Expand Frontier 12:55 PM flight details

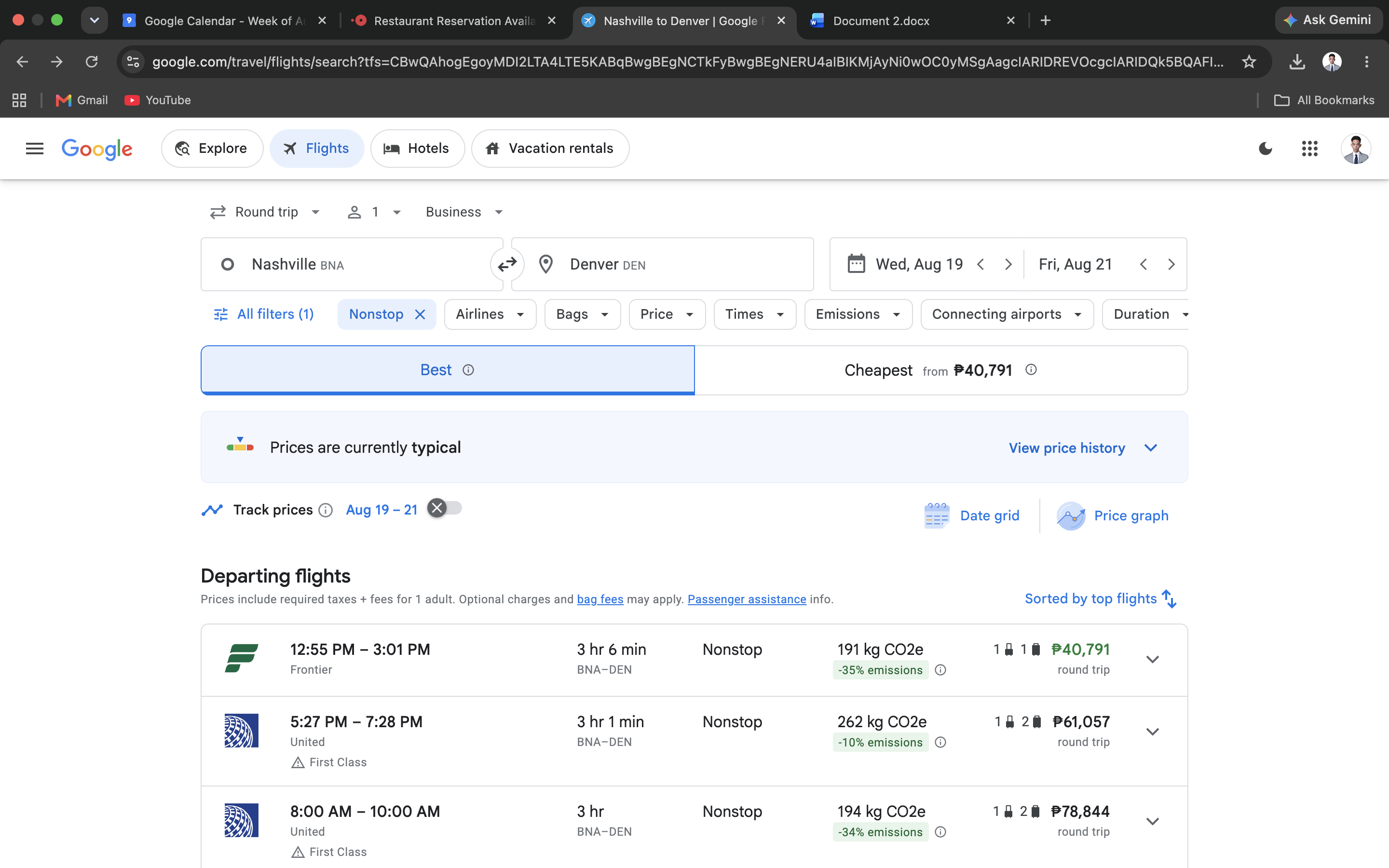1153,660
